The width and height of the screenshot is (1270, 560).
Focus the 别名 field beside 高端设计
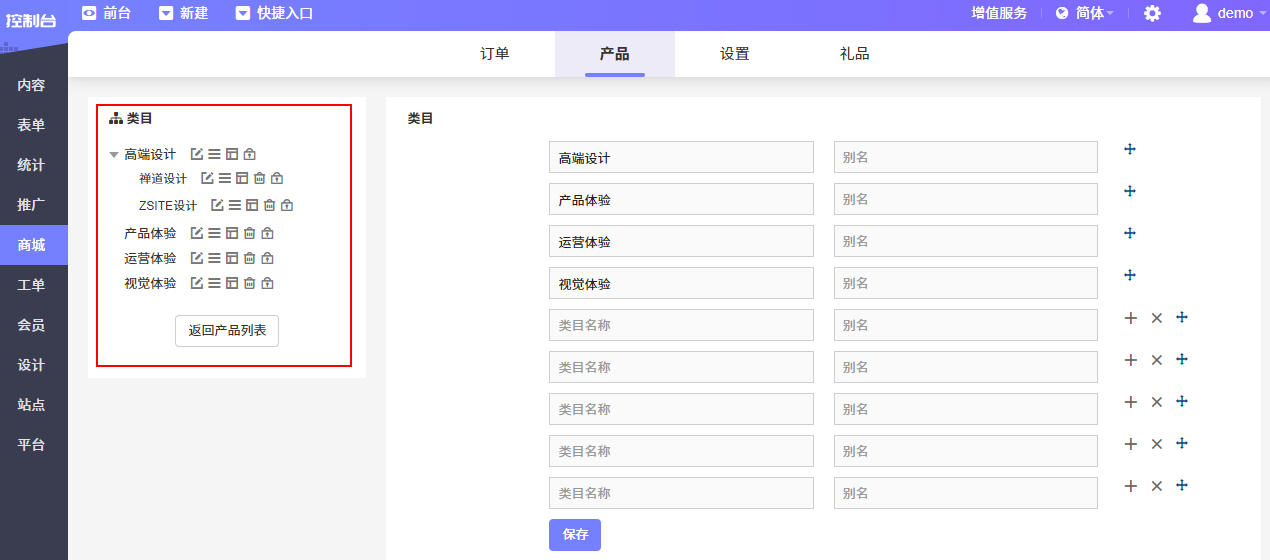(965, 157)
